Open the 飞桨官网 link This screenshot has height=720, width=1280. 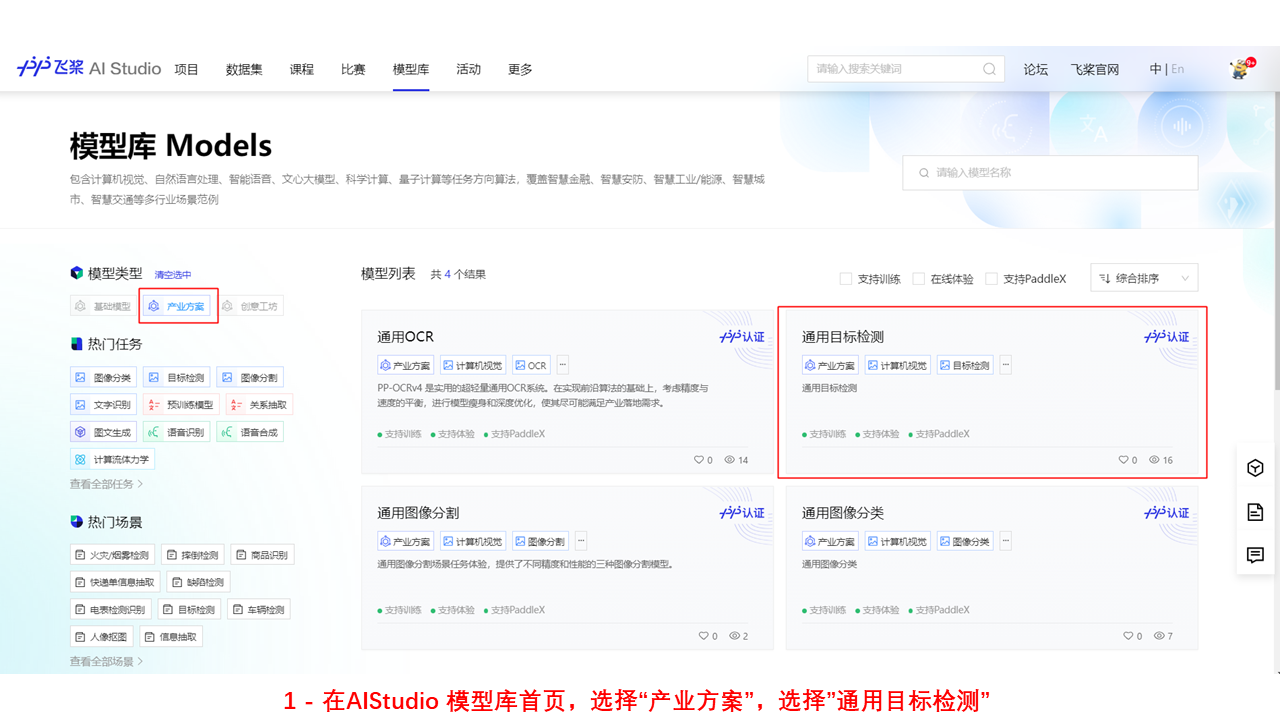(1095, 69)
